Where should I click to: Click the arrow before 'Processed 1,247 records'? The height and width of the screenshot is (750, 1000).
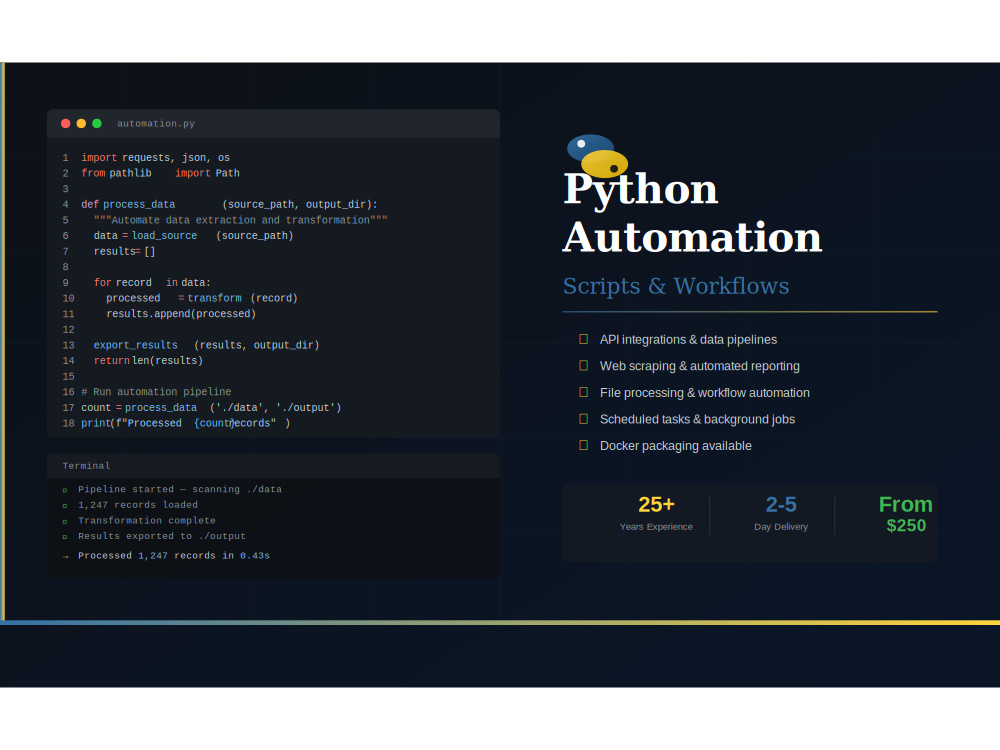pyautogui.click(x=65, y=557)
